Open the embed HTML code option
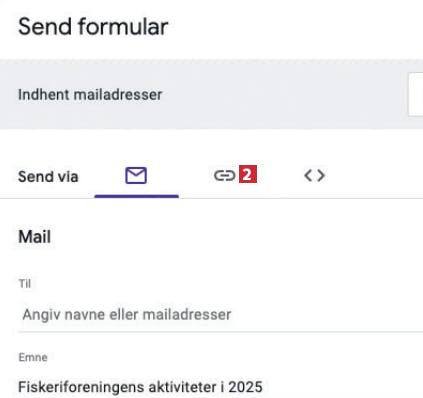The height and width of the screenshot is (398, 423). point(314,175)
